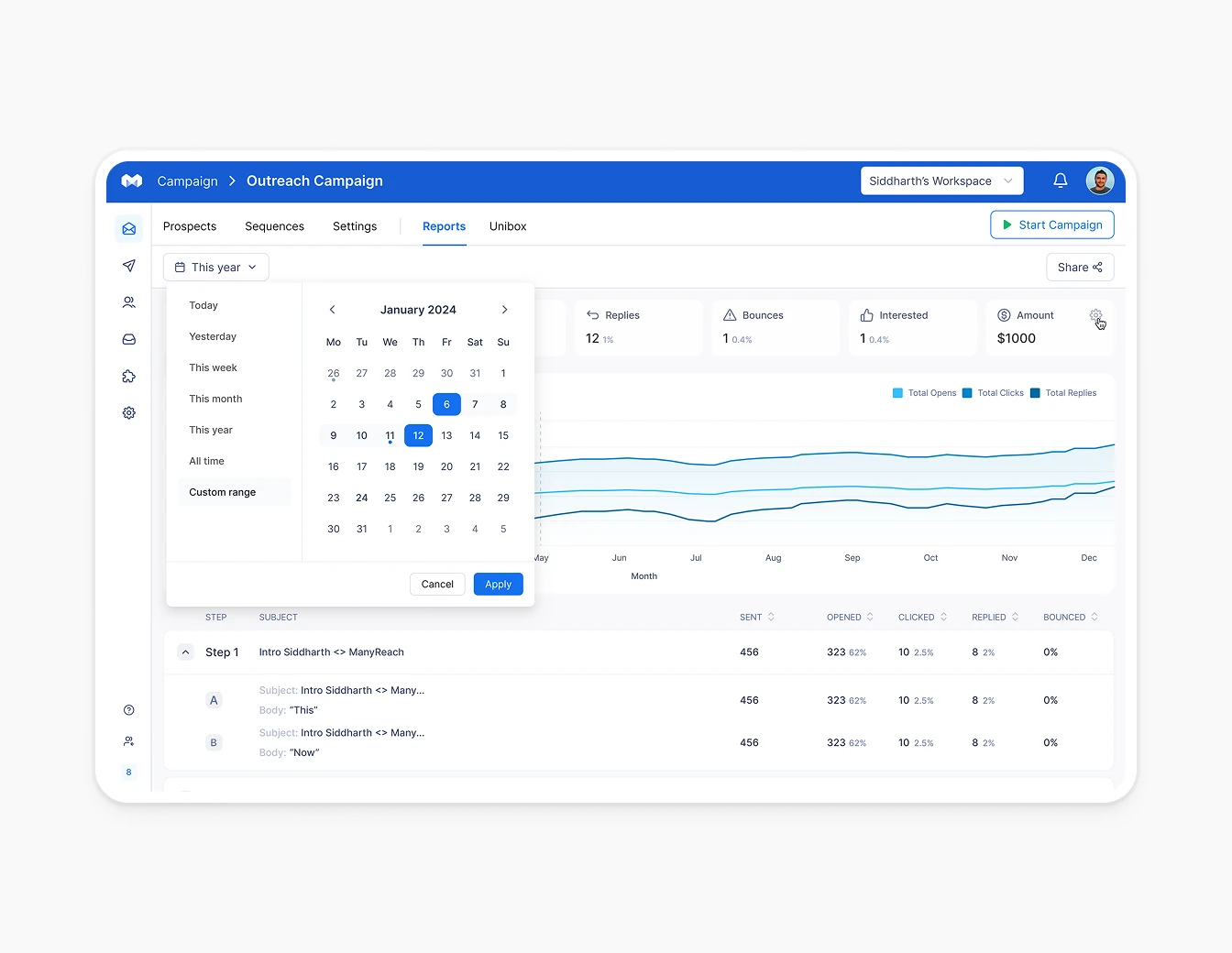Open the Prospects people icon in sidebar
Screen dimensions: 1232x953
coord(128,302)
